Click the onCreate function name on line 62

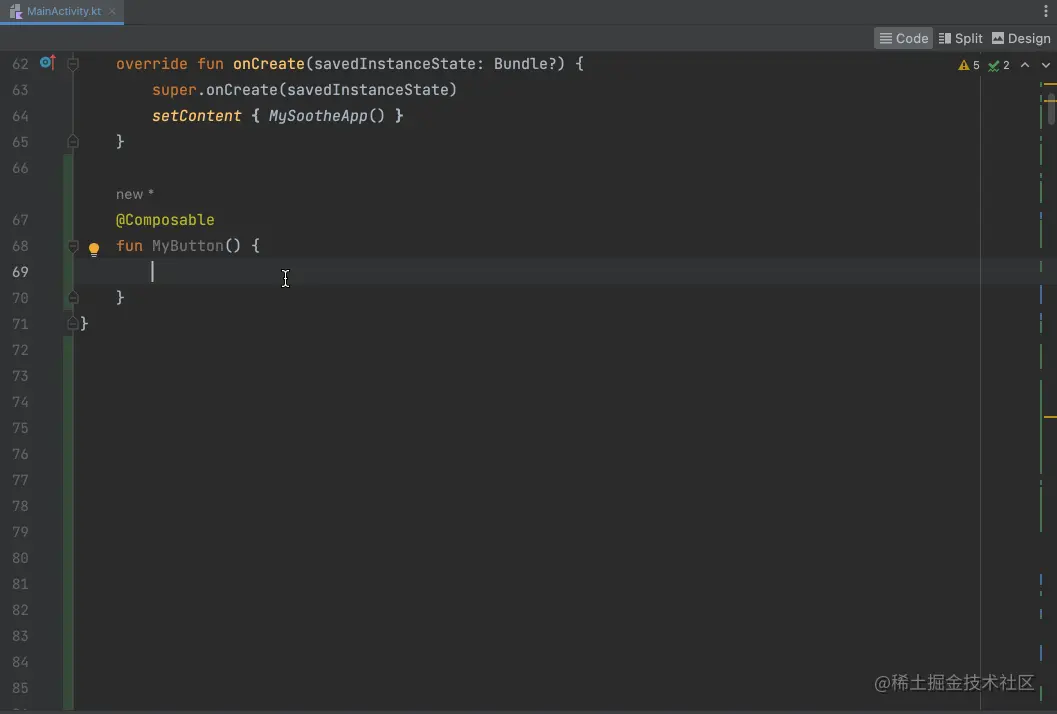pyautogui.click(x=268, y=64)
